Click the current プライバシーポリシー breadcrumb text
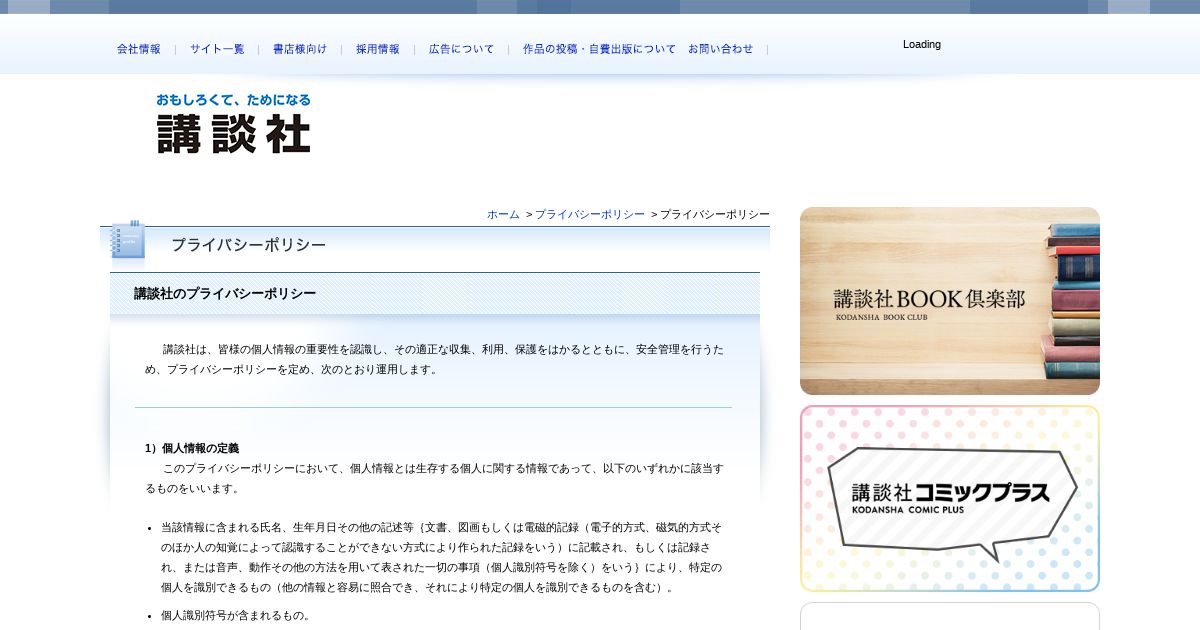This screenshot has width=1200, height=630. pos(715,214)
